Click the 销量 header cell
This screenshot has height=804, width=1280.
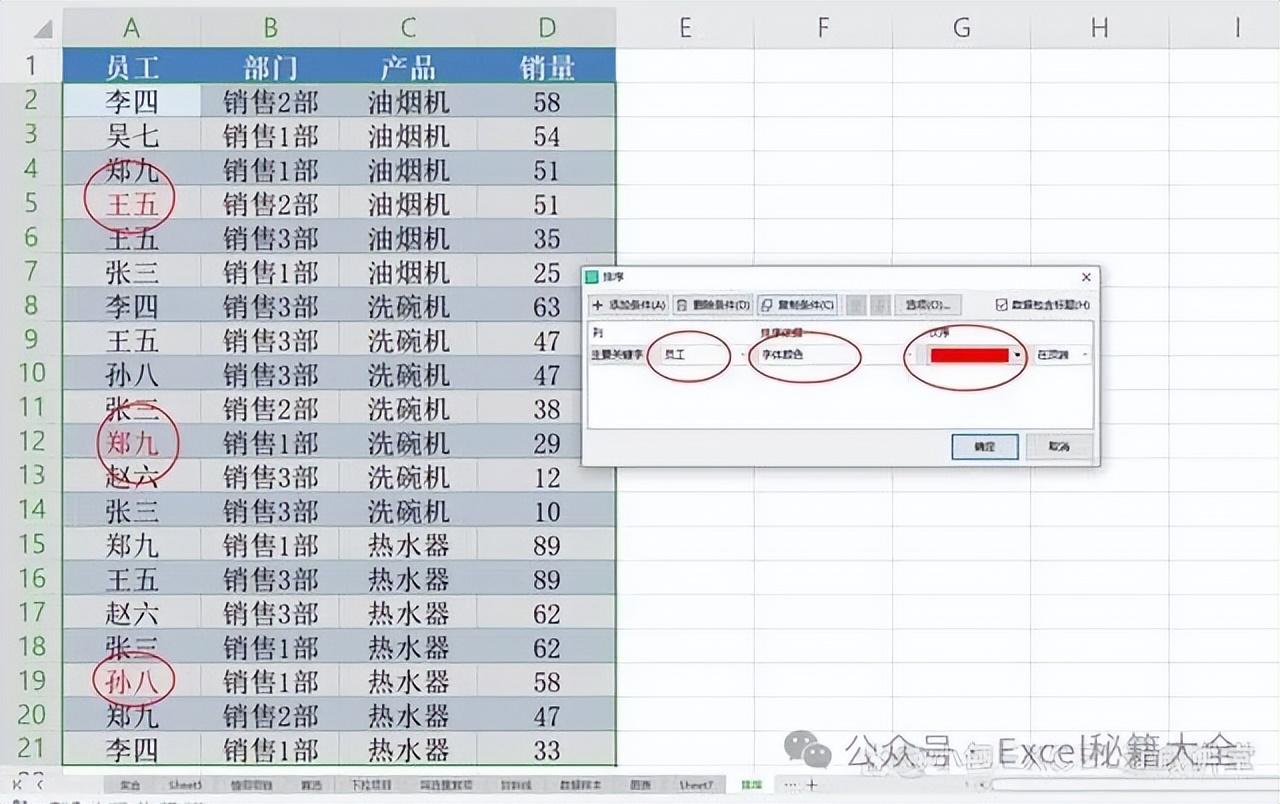click(x=547, y=67)
